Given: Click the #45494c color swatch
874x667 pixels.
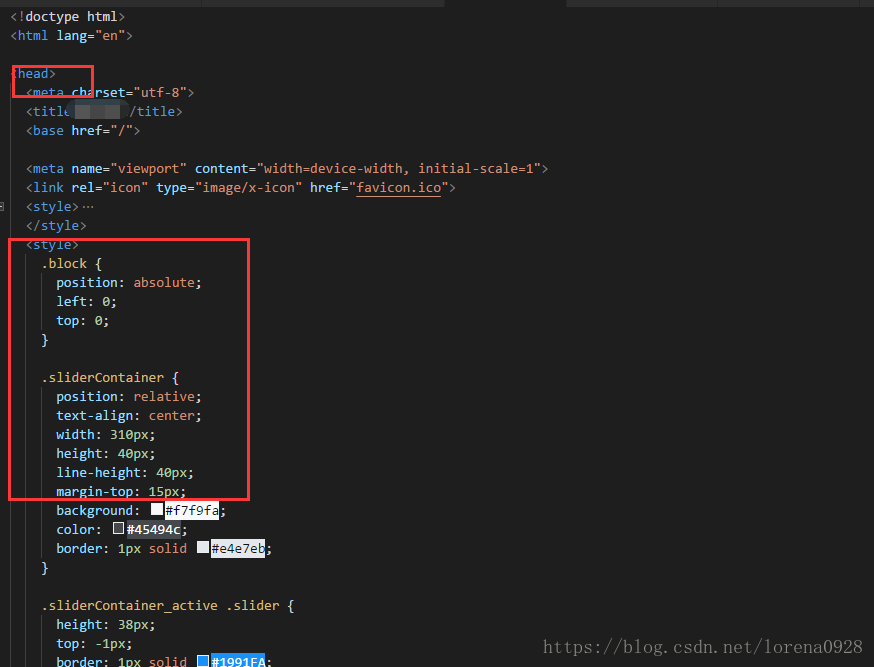Looking at the screenshot, I should (119, 528).
